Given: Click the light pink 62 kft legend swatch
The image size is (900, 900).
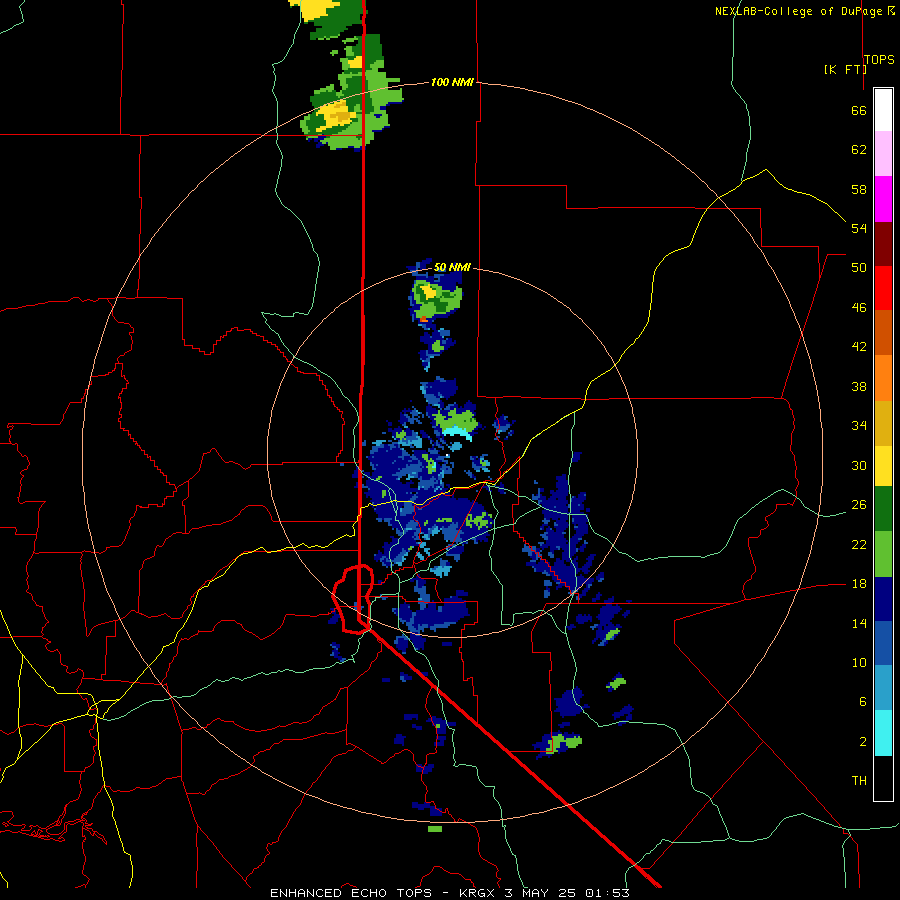Looking at the screenshot, I should pyautogui.click(x=883, y=153).
